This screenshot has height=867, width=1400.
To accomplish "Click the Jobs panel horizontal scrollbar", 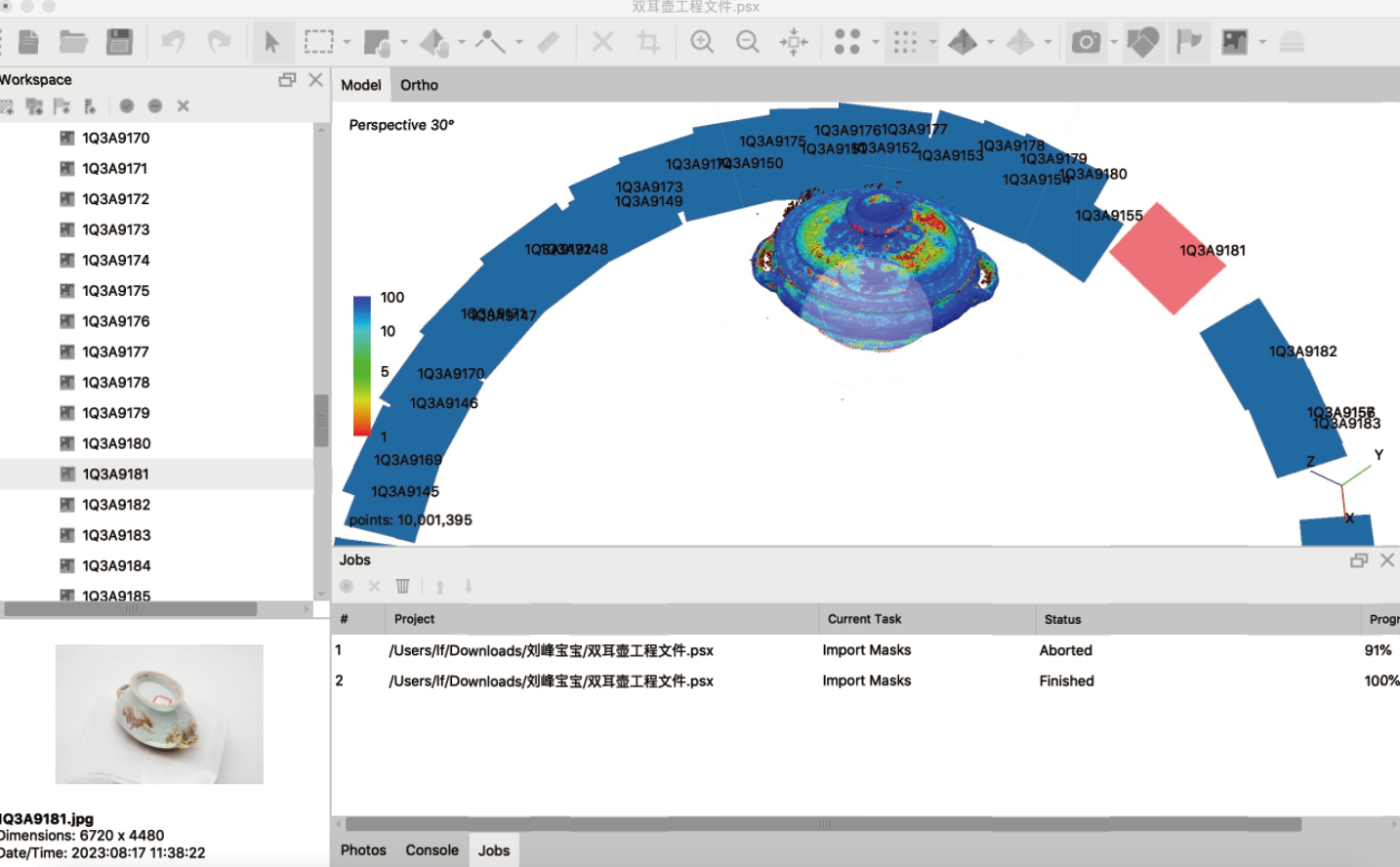I will (823, 824).
